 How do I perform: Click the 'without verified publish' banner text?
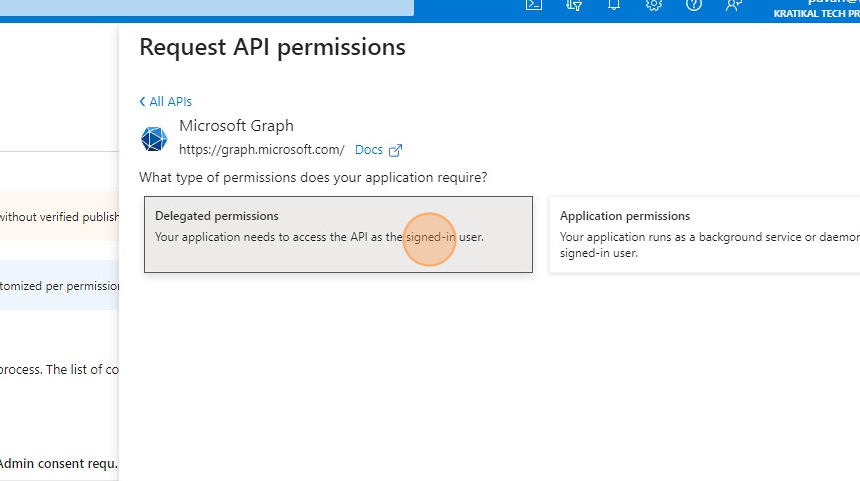click(x=59, y=217)
